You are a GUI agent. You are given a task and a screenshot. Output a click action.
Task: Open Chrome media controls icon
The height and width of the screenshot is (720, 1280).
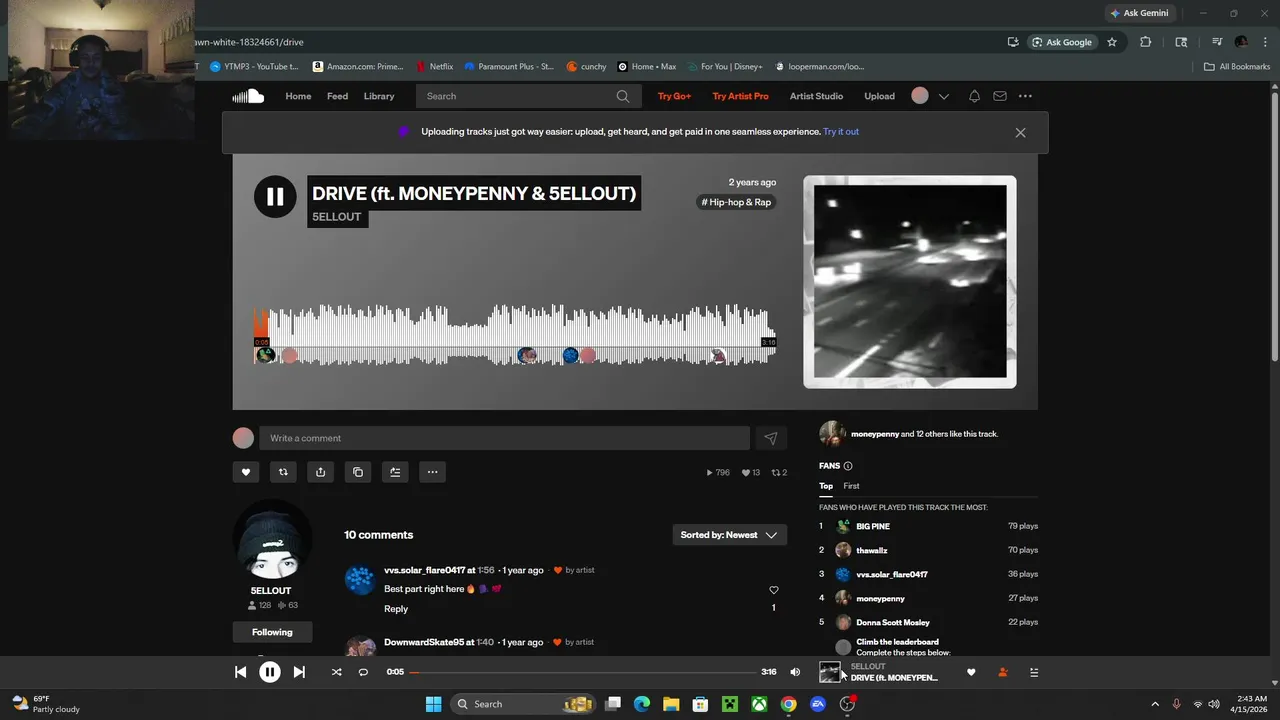(x=1217, y=42)
